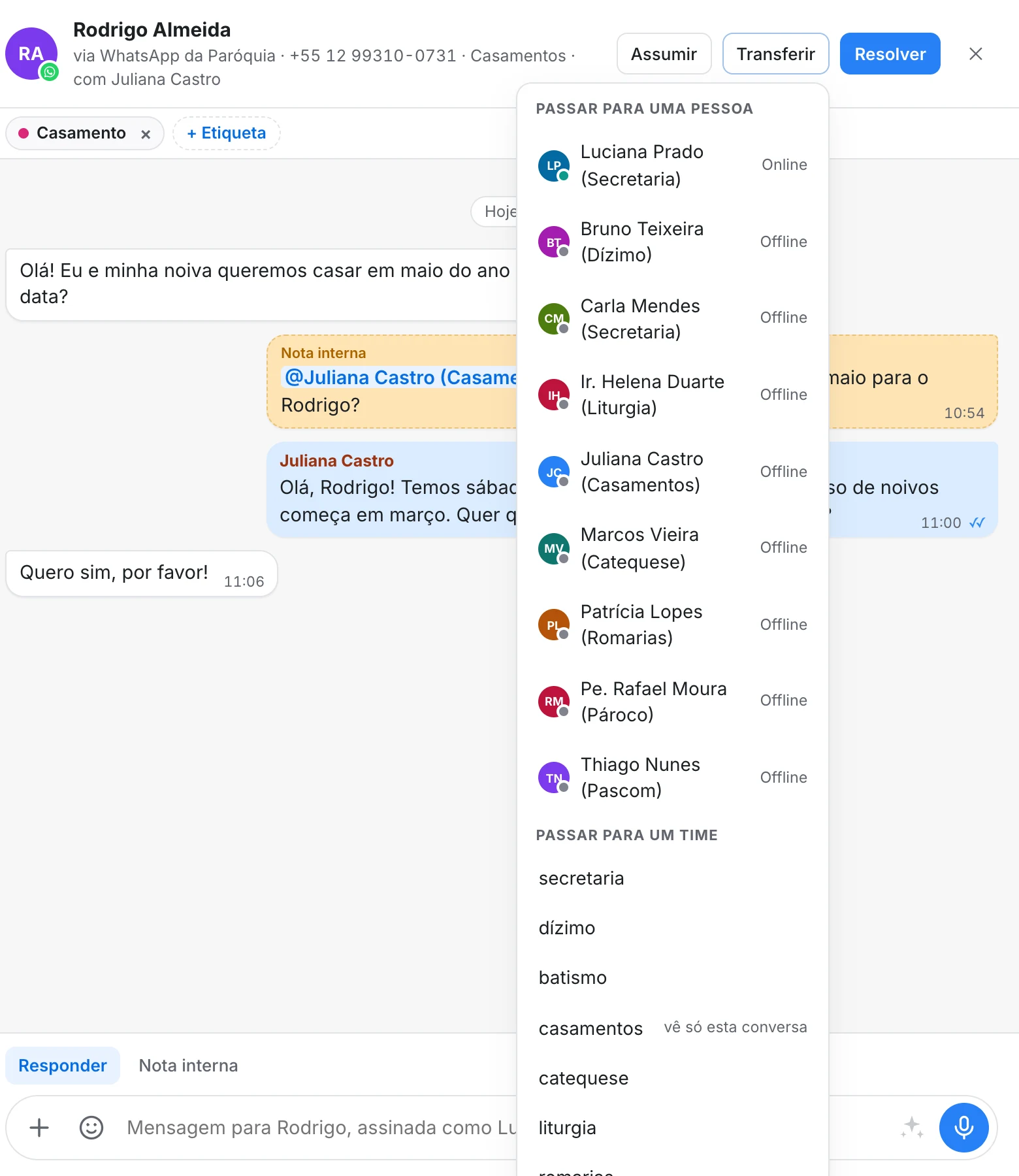Screen dimensions: 1019x1176
Task: Close the conversation panel with X
Action: click(x=976, y=54)
